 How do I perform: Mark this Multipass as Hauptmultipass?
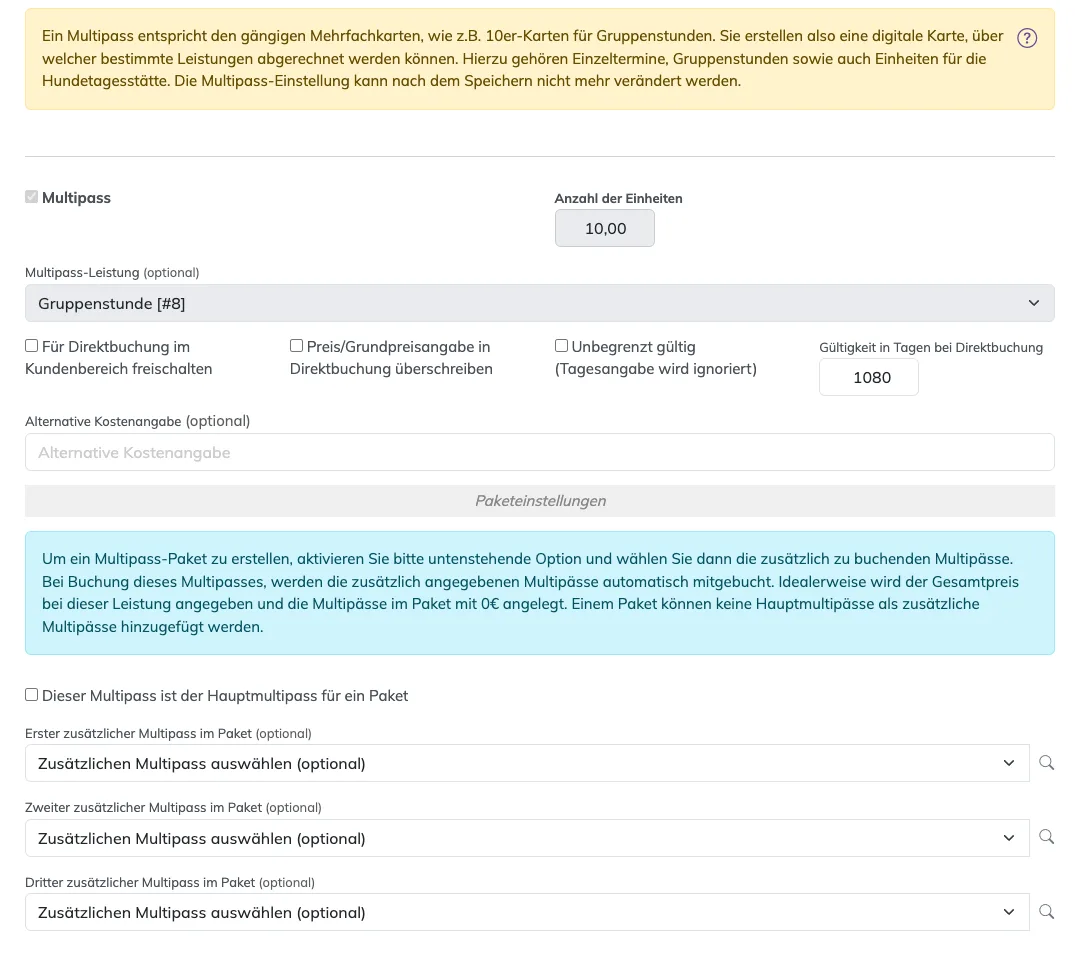pos(32,695)
